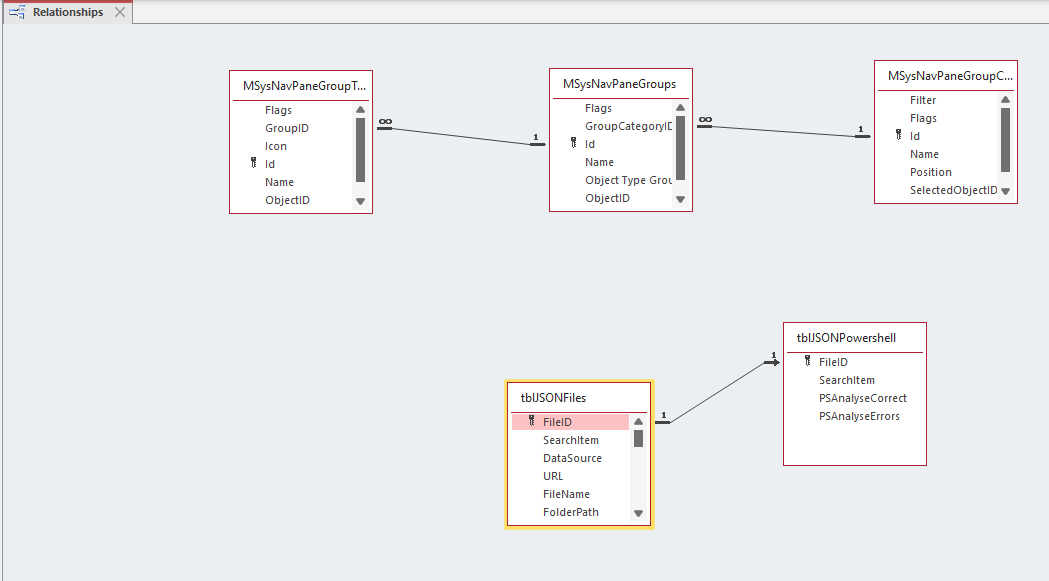
Task: Select the PSAnalyseCorrect field
Action: point(863,398)
